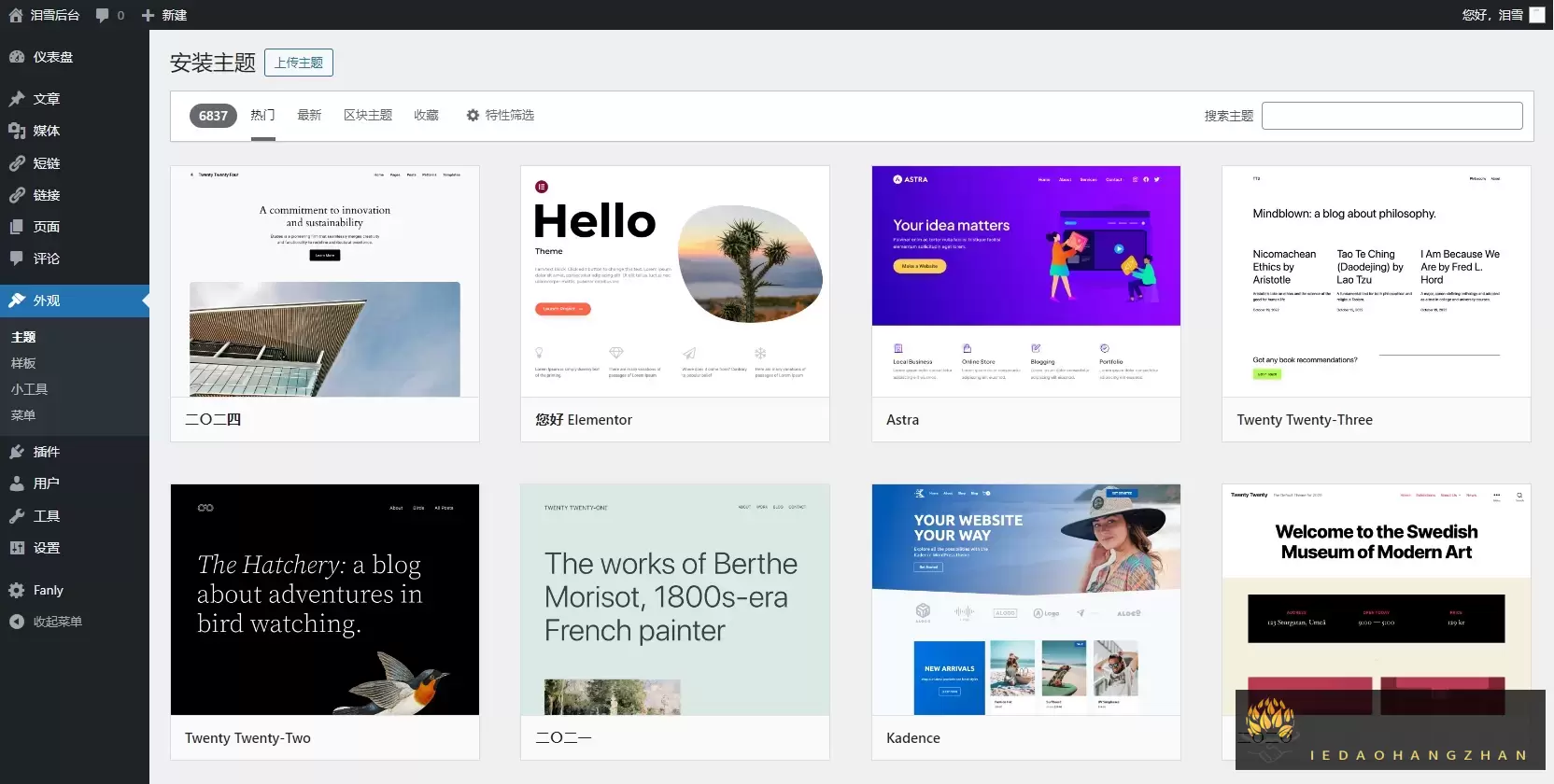Click the 6837 theme count badge

tap(213, 116)
